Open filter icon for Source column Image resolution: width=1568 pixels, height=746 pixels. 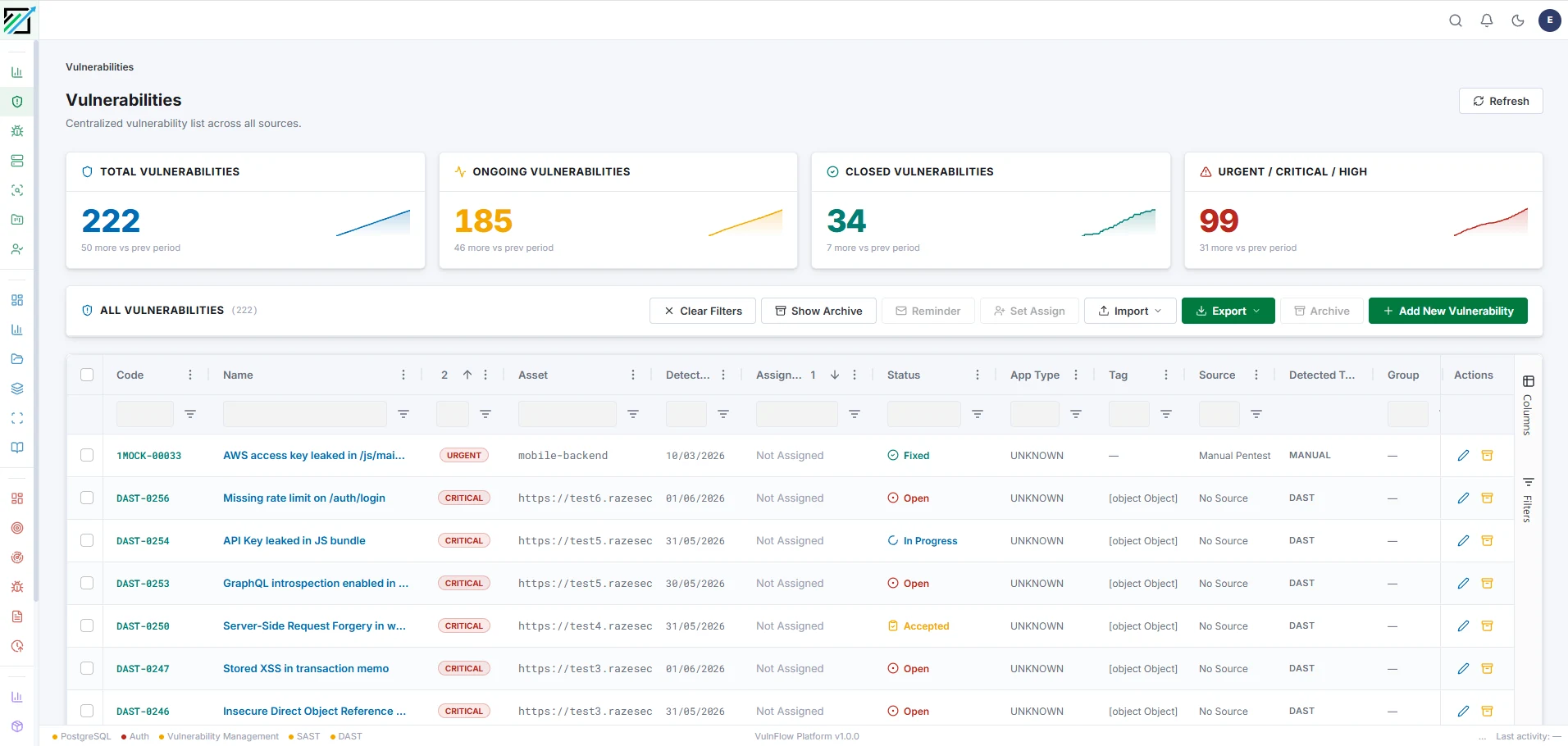[x=1256, y=414]
